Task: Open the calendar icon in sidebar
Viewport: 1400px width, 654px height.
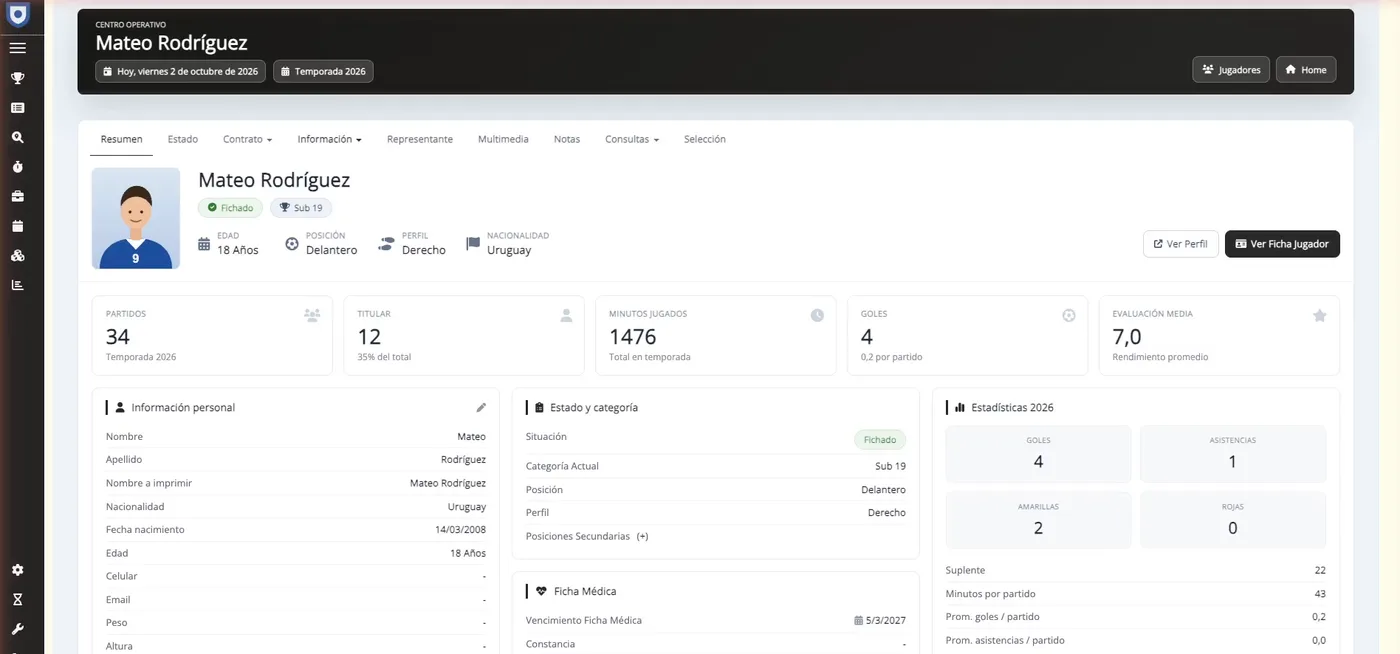Action: point(17,226)
